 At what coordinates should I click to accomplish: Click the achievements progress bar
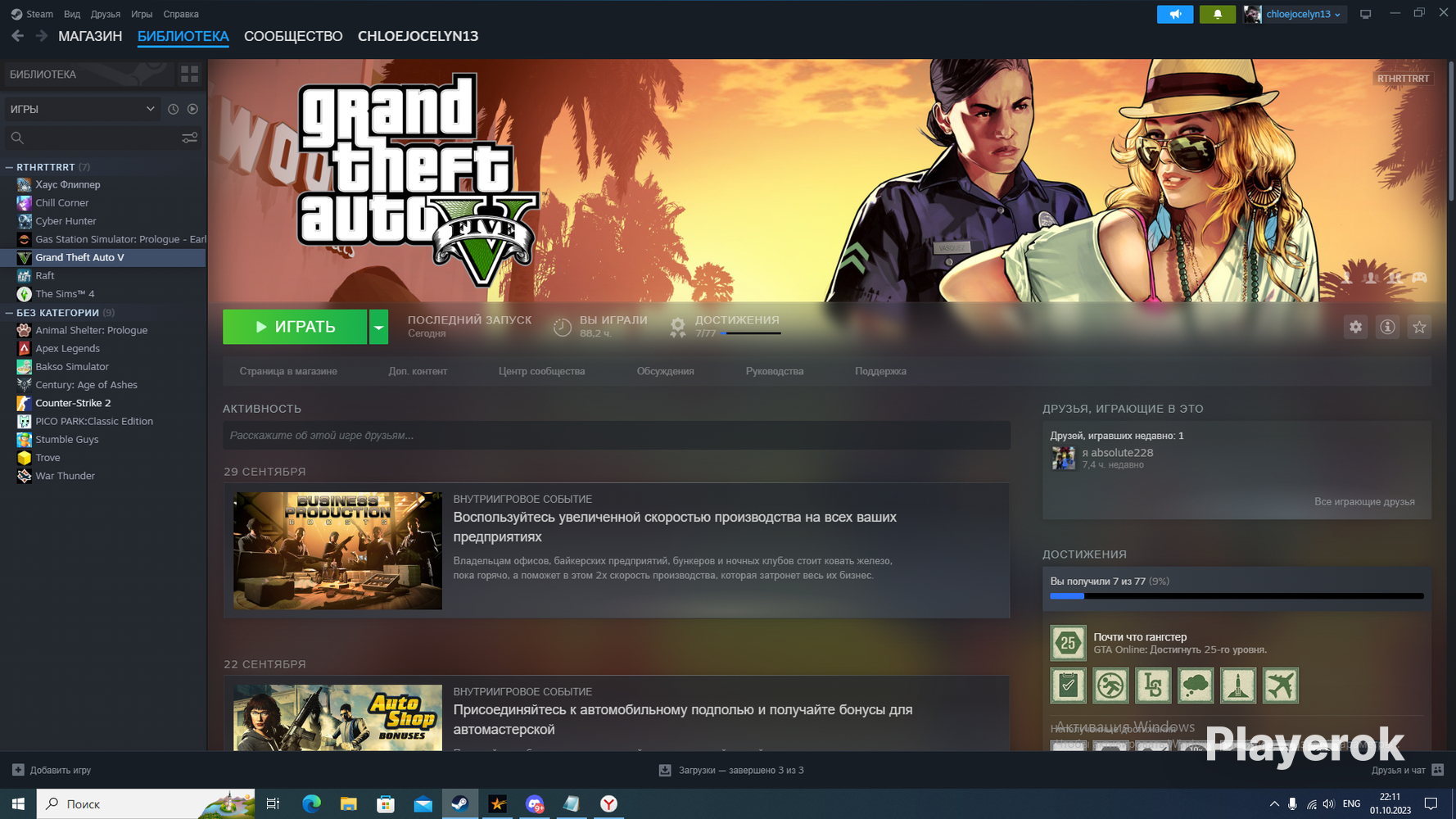tap(1237, 596)
